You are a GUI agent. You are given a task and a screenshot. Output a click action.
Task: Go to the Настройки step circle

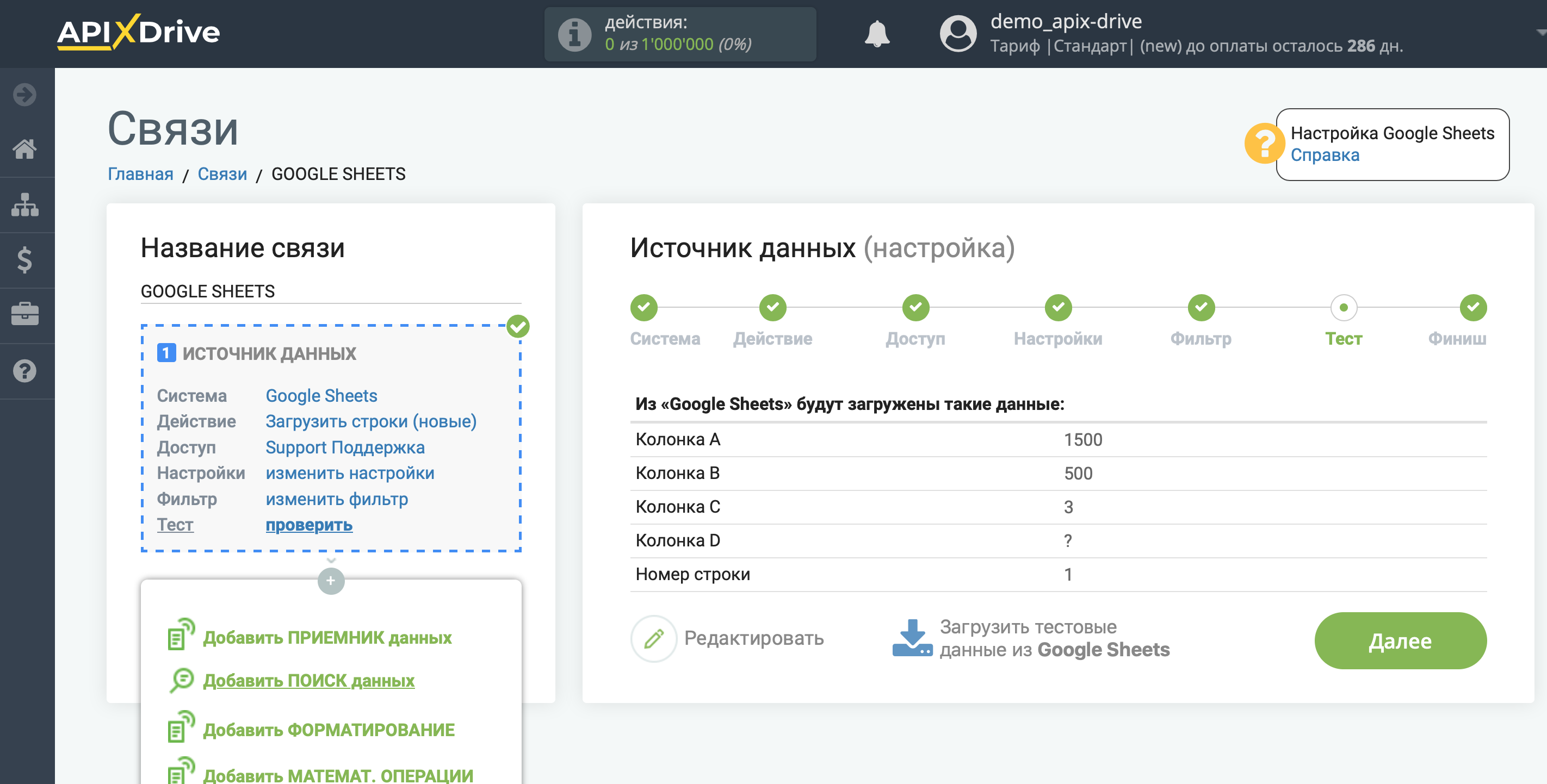point(1058,307)
